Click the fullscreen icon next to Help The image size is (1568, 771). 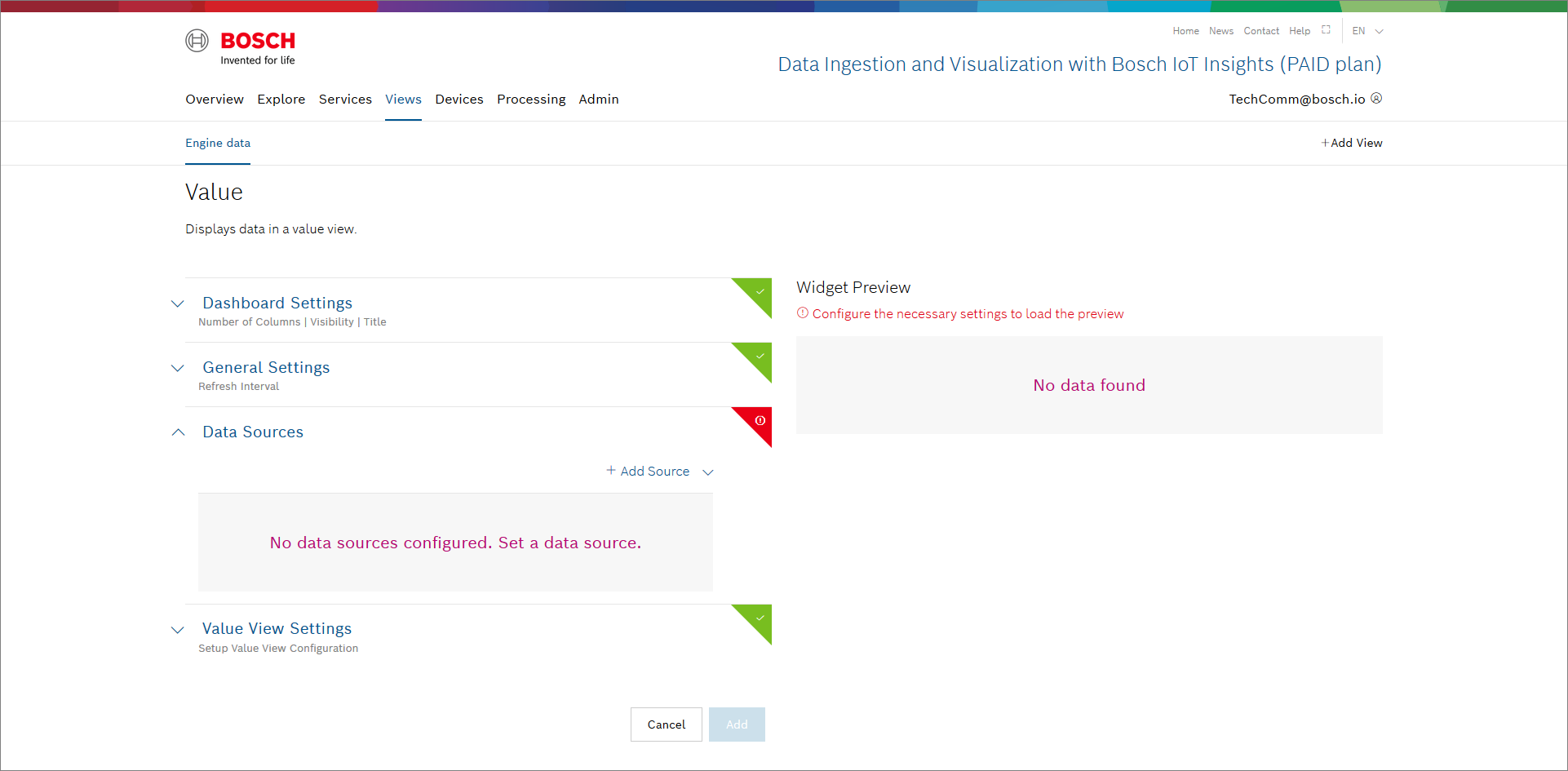pyautogui.click(x=1326, y=30)
